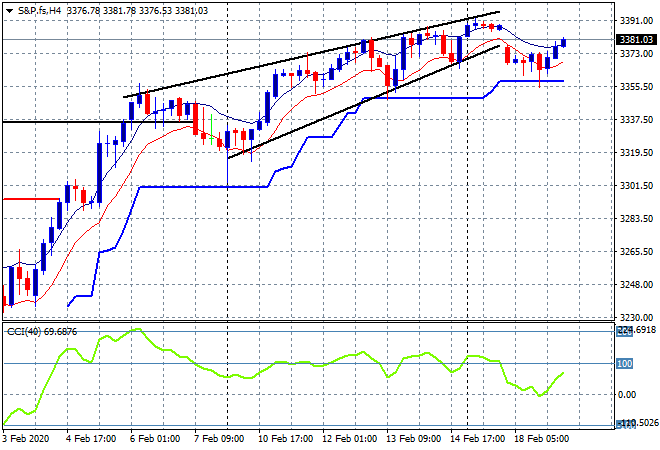The height and width of the screenshot is (450, 660).
Task: Click the 18 Feb 05:00 time label
Action: pyautogui.click(x=541, y=439)
